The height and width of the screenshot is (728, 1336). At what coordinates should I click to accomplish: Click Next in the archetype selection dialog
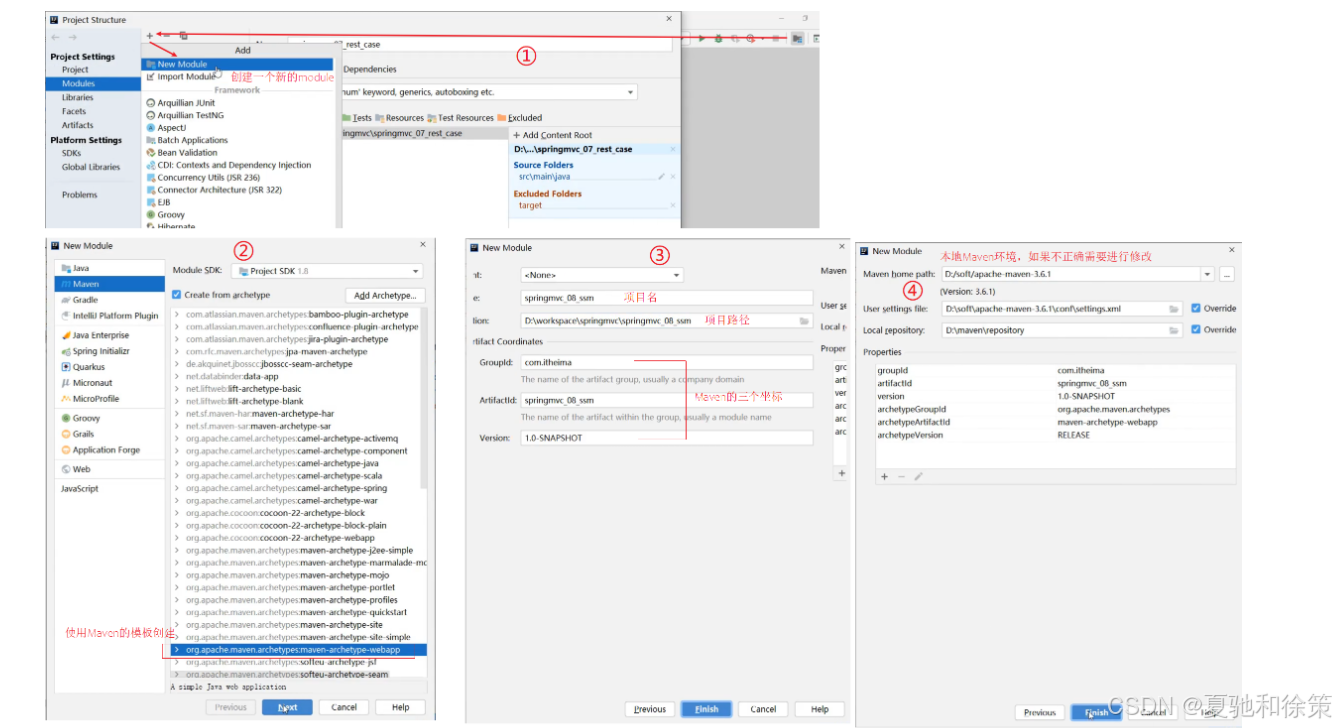pyautogui.click(x=288, y=707)
